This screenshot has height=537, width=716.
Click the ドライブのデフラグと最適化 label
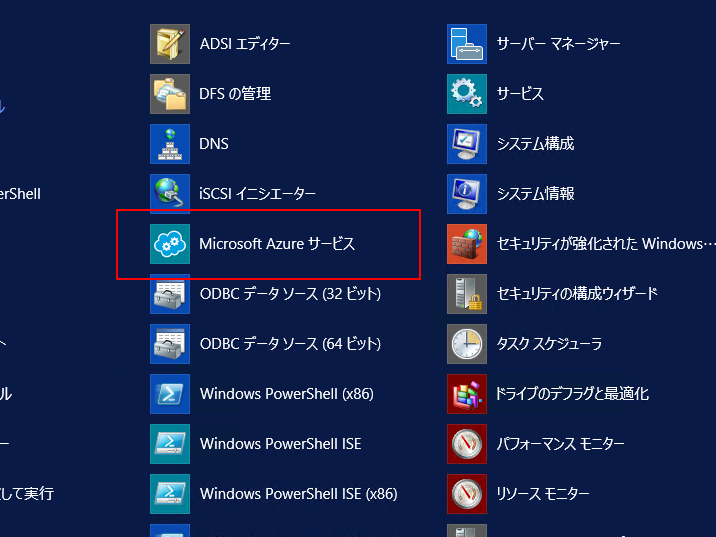(572, 394)
